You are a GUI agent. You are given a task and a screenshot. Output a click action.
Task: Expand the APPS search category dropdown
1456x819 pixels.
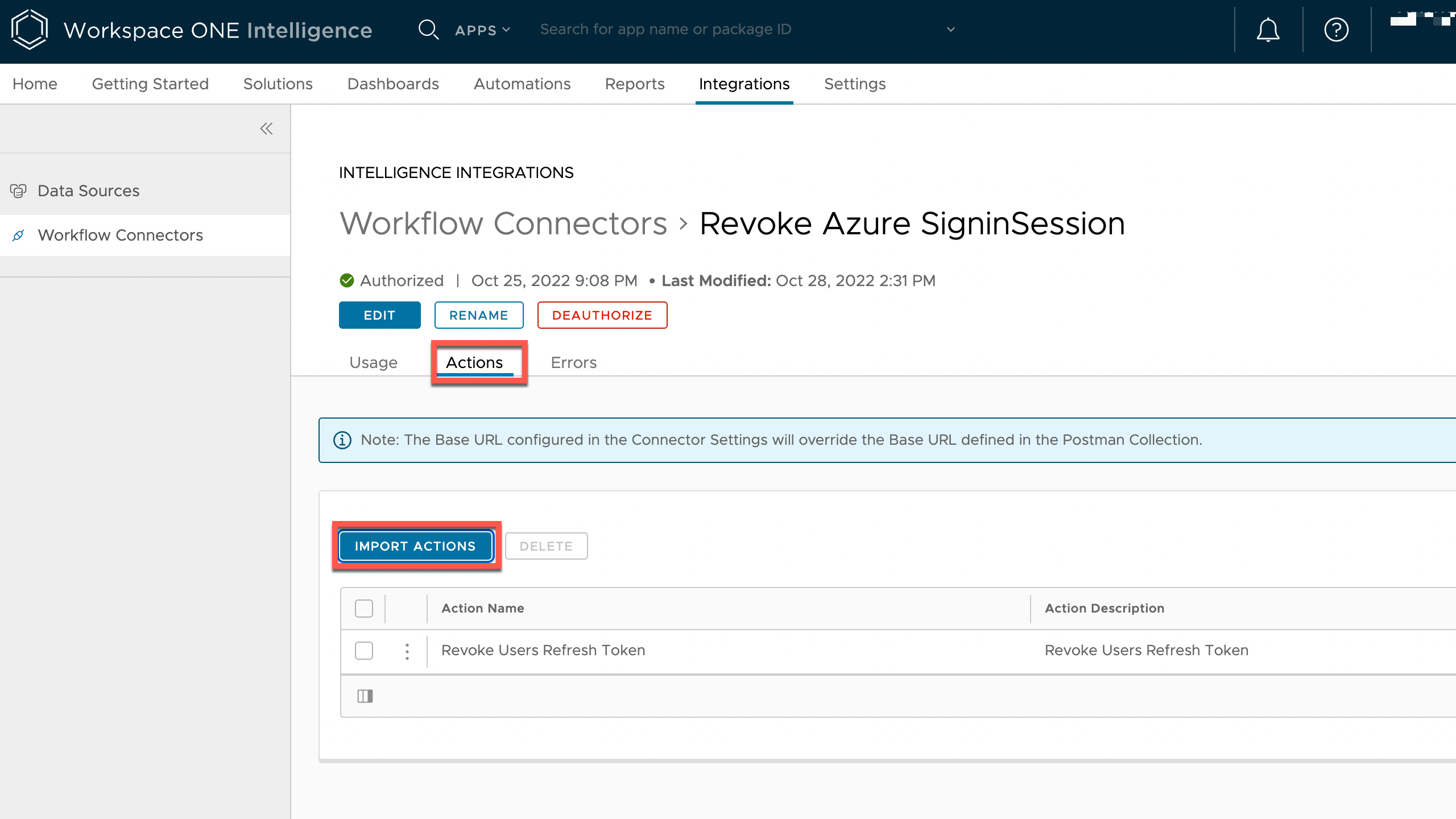pyautogui.click(x=482, y=30)
